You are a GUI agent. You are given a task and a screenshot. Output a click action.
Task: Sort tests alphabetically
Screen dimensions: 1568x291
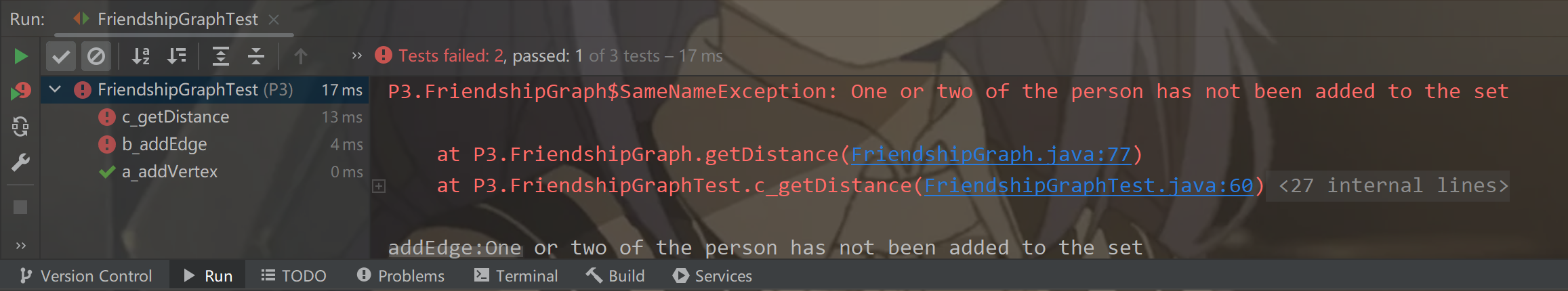[x=140, y=56]
